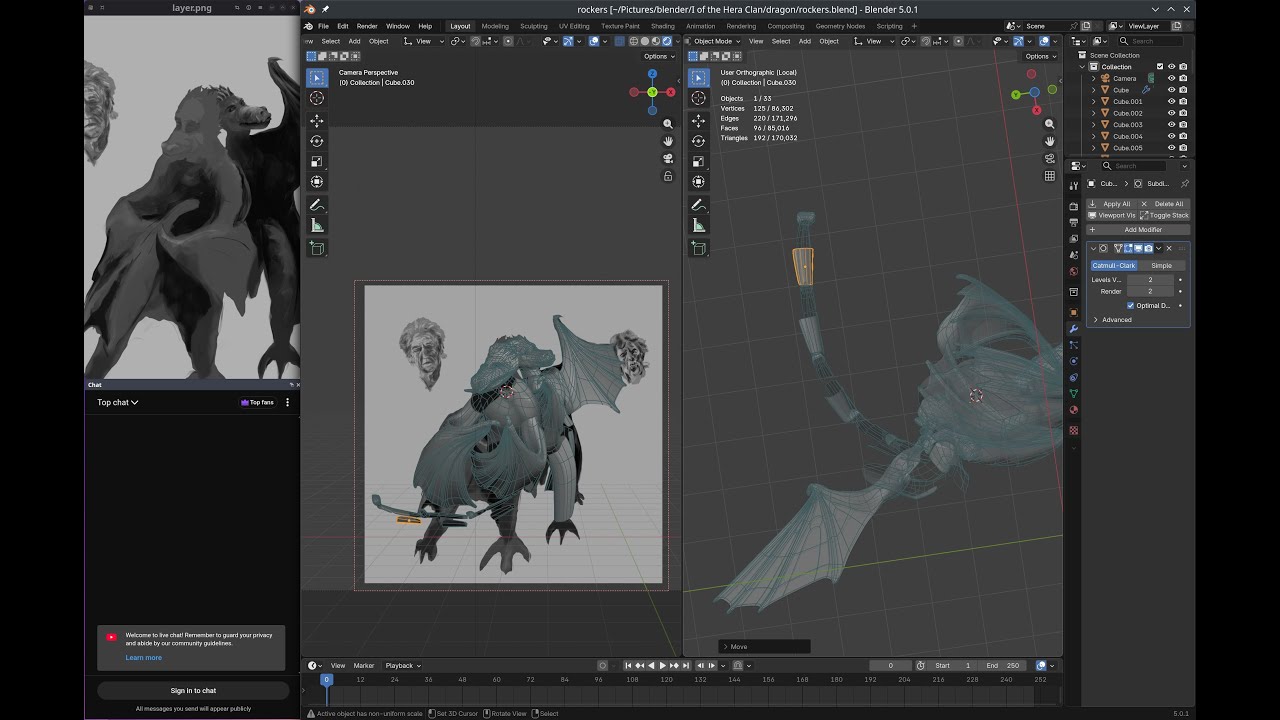Select Cursor tool in Camera Perspective viewport
The height and width of the screenshot is (720, 1280).
(x=317, y=98)
